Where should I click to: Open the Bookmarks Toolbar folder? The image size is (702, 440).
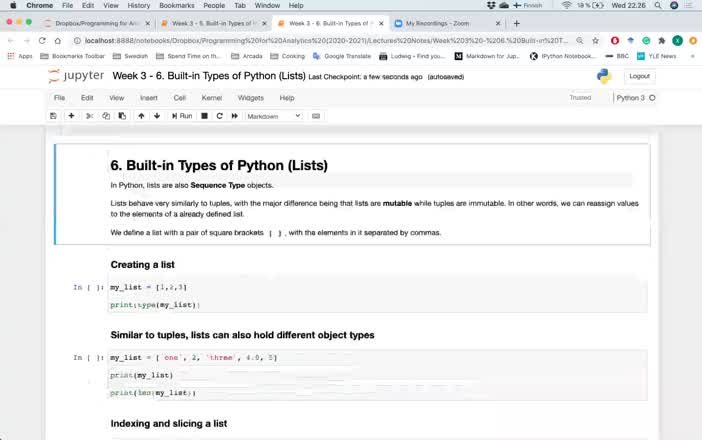point(73,56)
